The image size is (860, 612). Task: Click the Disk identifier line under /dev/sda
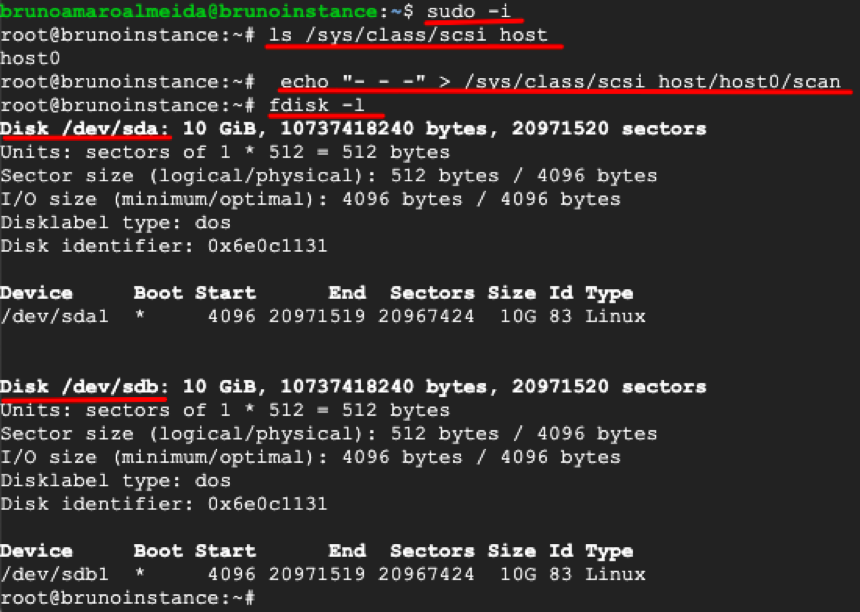pos(163,246)
